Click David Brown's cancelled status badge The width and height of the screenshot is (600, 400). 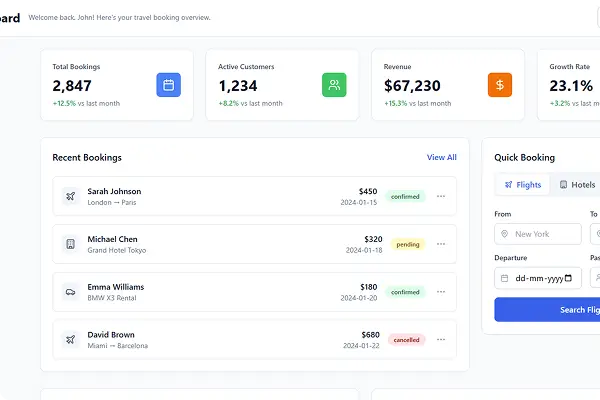(x=406, y=340)
